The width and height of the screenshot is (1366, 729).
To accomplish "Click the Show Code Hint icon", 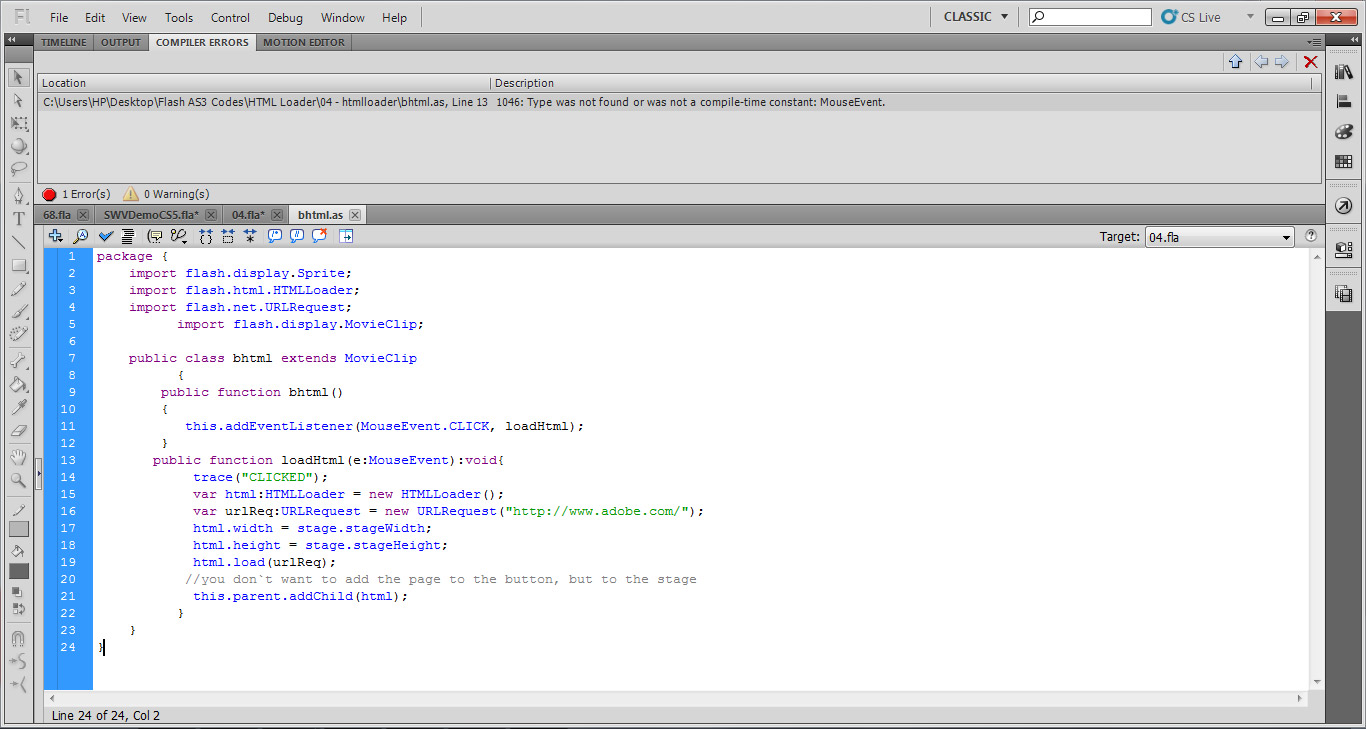I will pyautogui.click(x=155, y=236).
